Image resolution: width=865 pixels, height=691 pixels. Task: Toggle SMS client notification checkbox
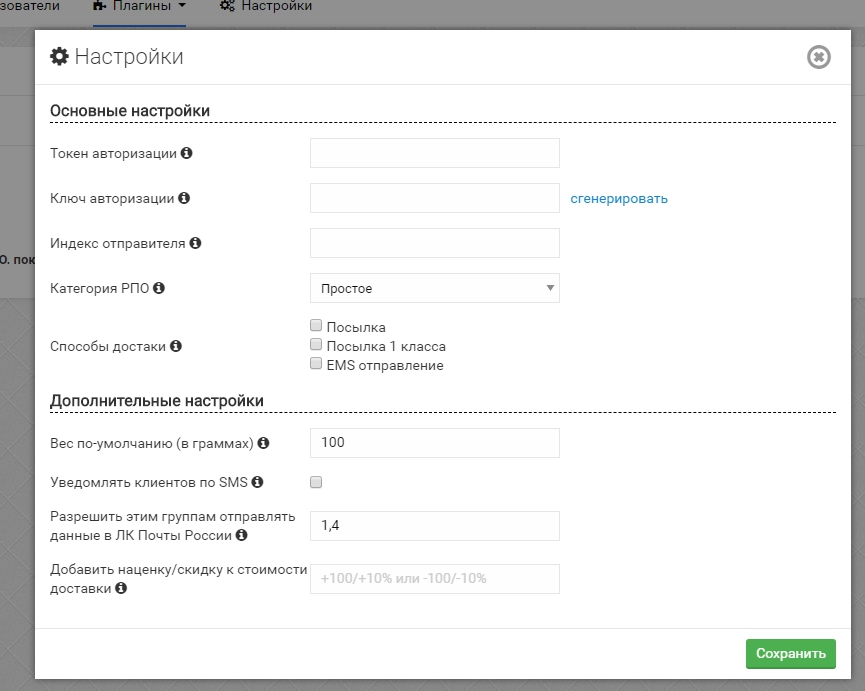(316, 482)
